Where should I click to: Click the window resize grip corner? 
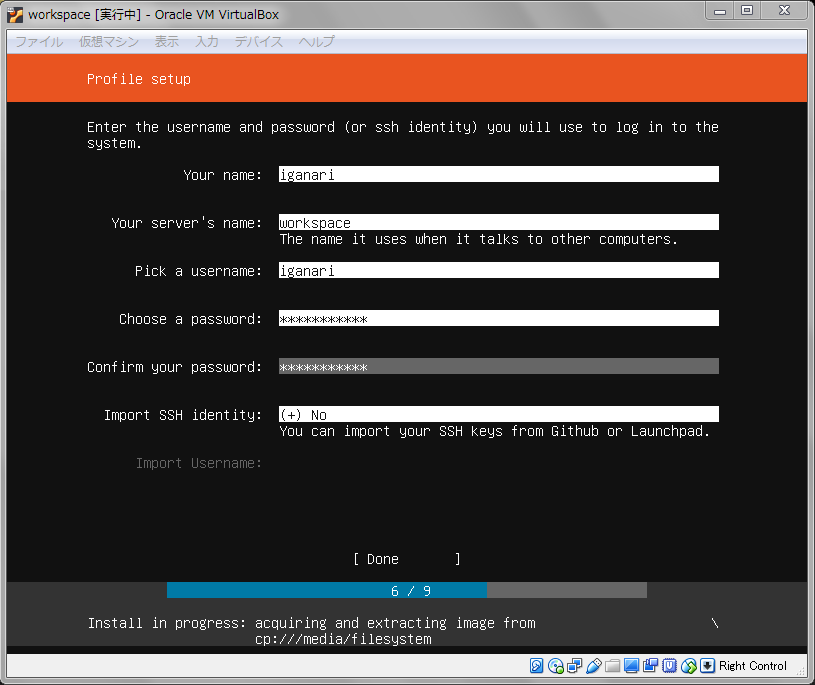[802, 671]
